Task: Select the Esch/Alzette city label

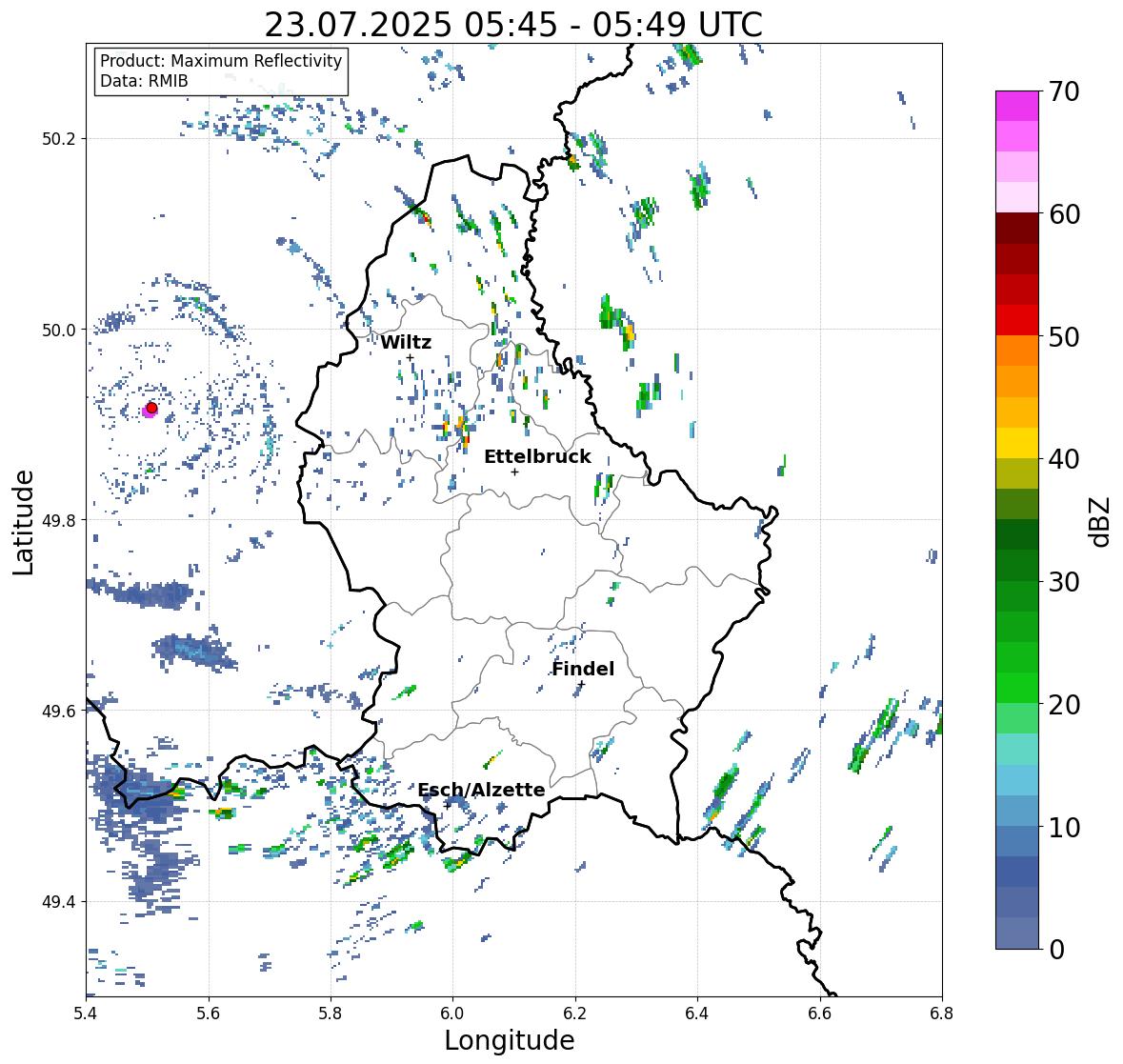Action: pos(481,790)
